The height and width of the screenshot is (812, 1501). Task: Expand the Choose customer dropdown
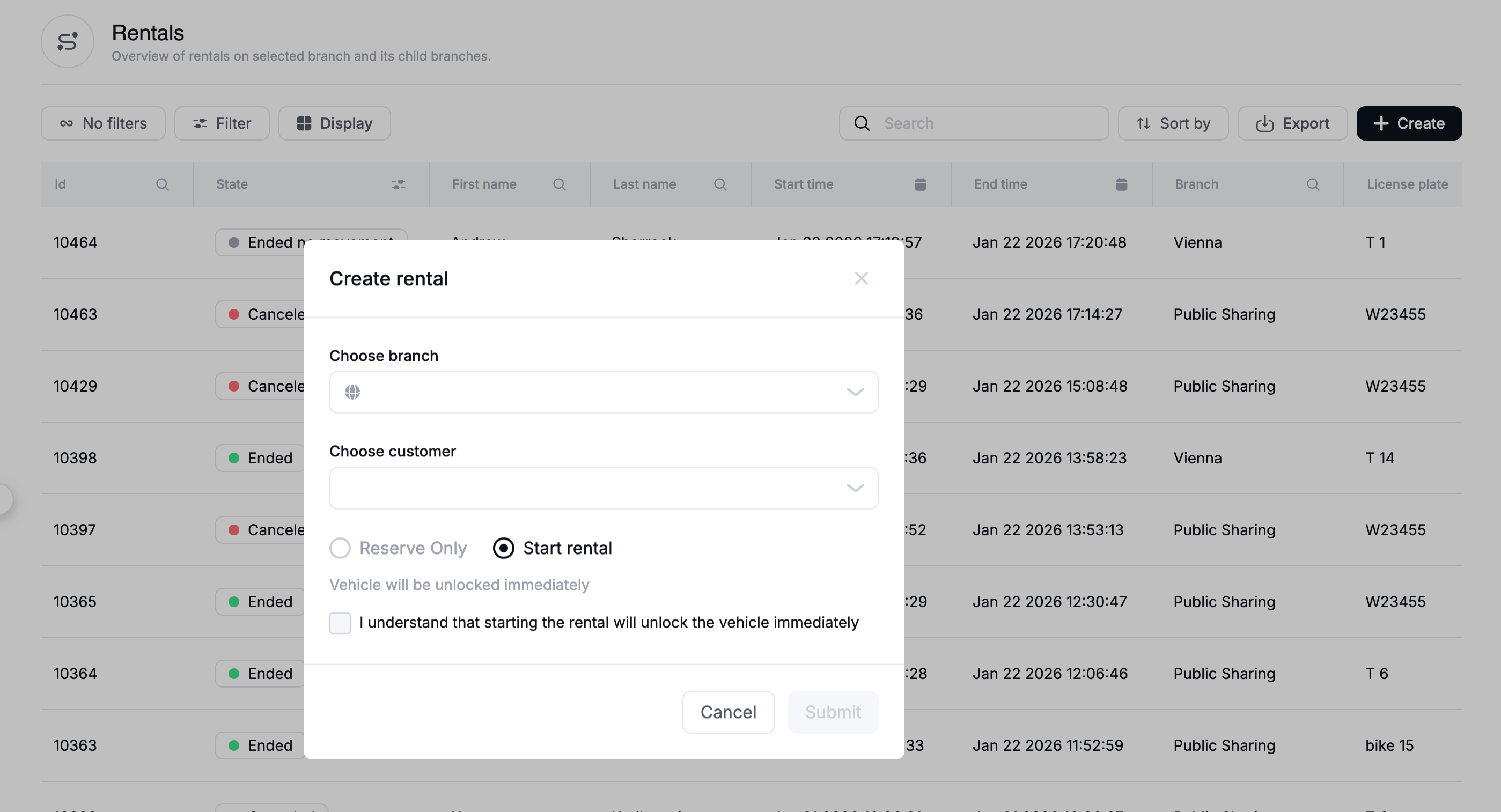click(x=604, y=488)
